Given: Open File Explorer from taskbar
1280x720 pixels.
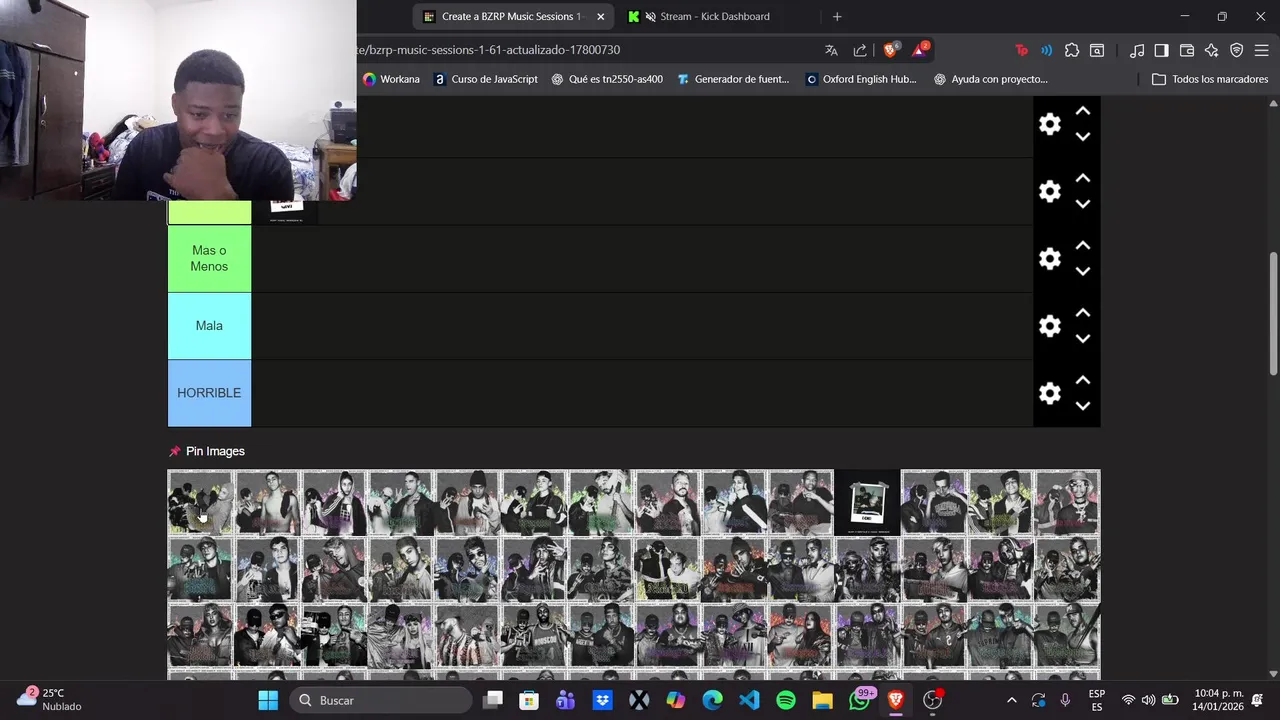Looking at the screenshot, I should (822, 700).
